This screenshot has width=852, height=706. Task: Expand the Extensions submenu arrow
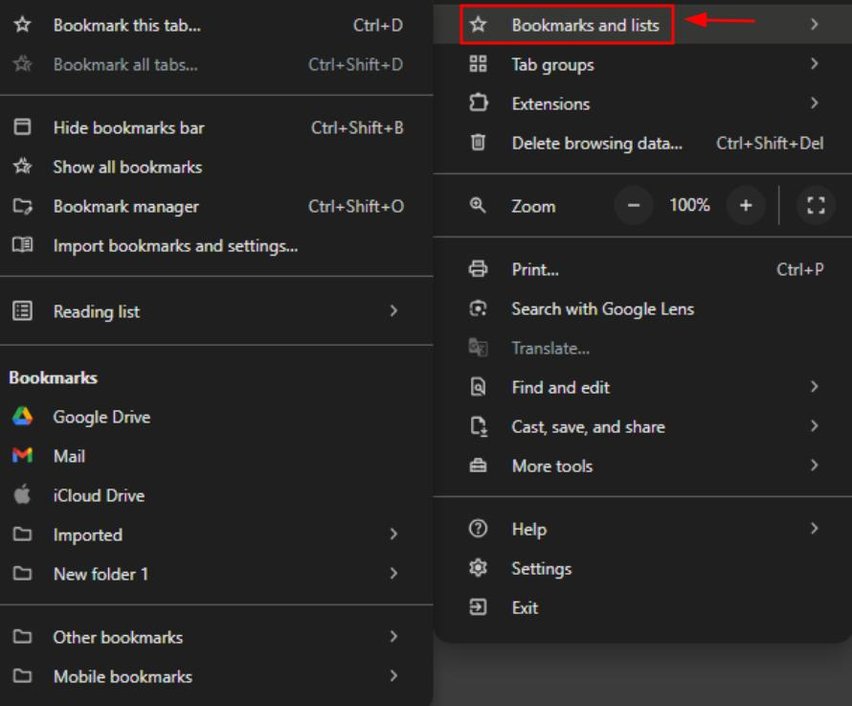814,103
